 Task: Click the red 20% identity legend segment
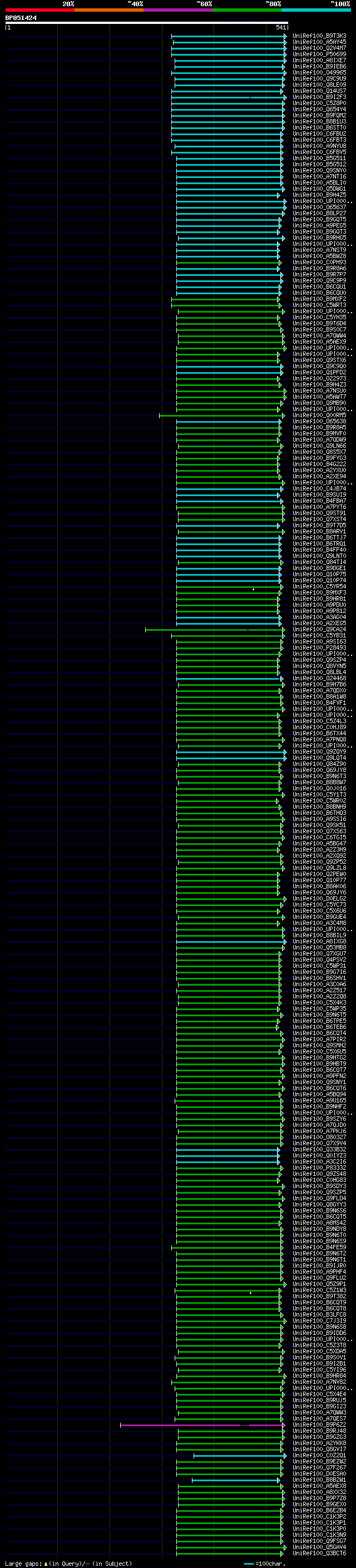[x=39, y=10]
